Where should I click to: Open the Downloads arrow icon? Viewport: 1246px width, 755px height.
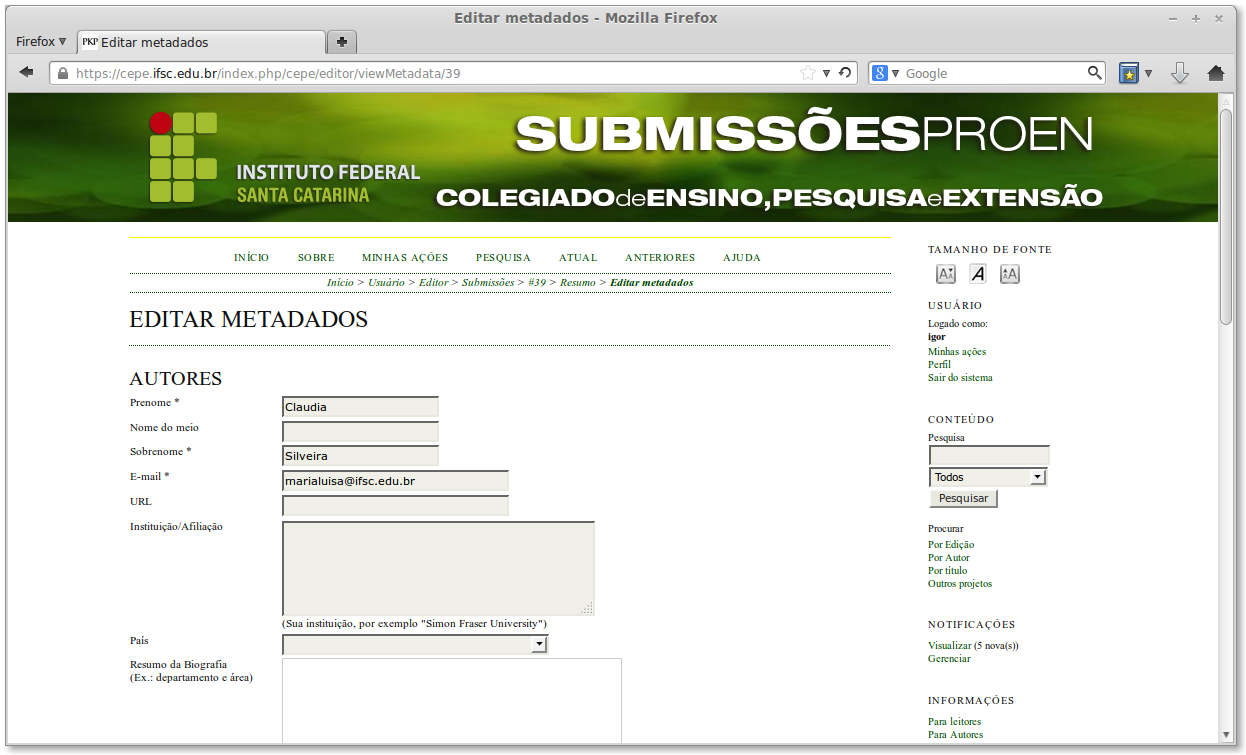click(1180, 72)
